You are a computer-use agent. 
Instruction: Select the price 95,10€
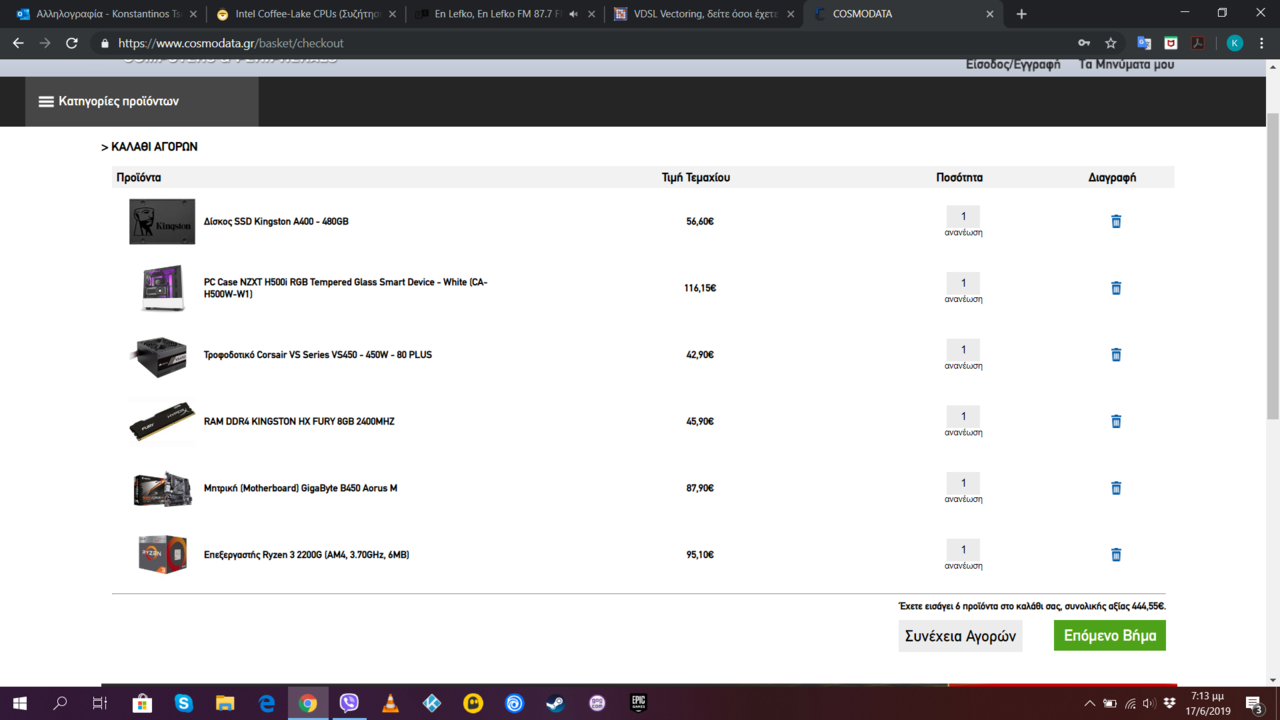tap(700, 555)
